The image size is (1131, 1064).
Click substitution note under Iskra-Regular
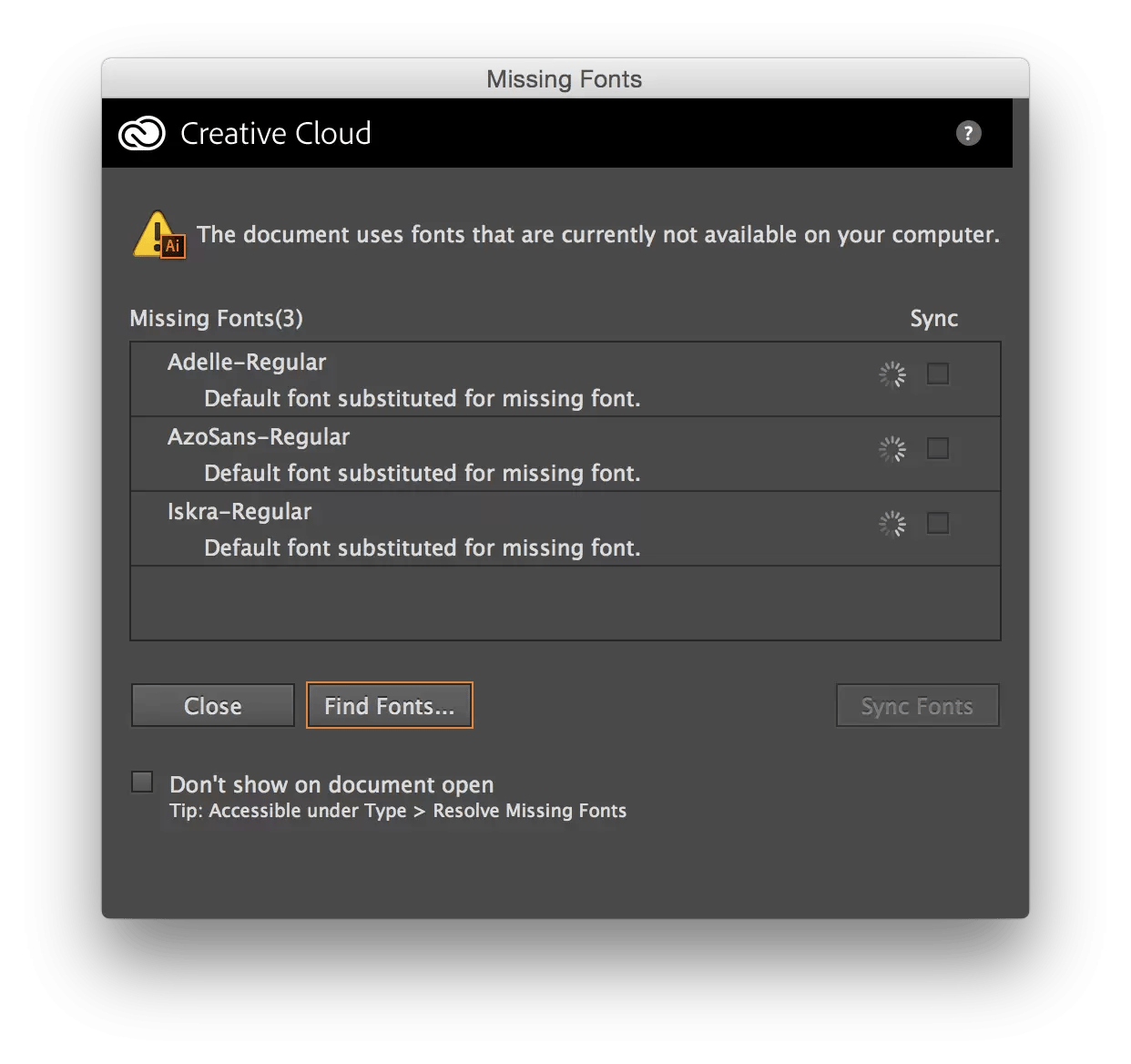tap(423, 548)
